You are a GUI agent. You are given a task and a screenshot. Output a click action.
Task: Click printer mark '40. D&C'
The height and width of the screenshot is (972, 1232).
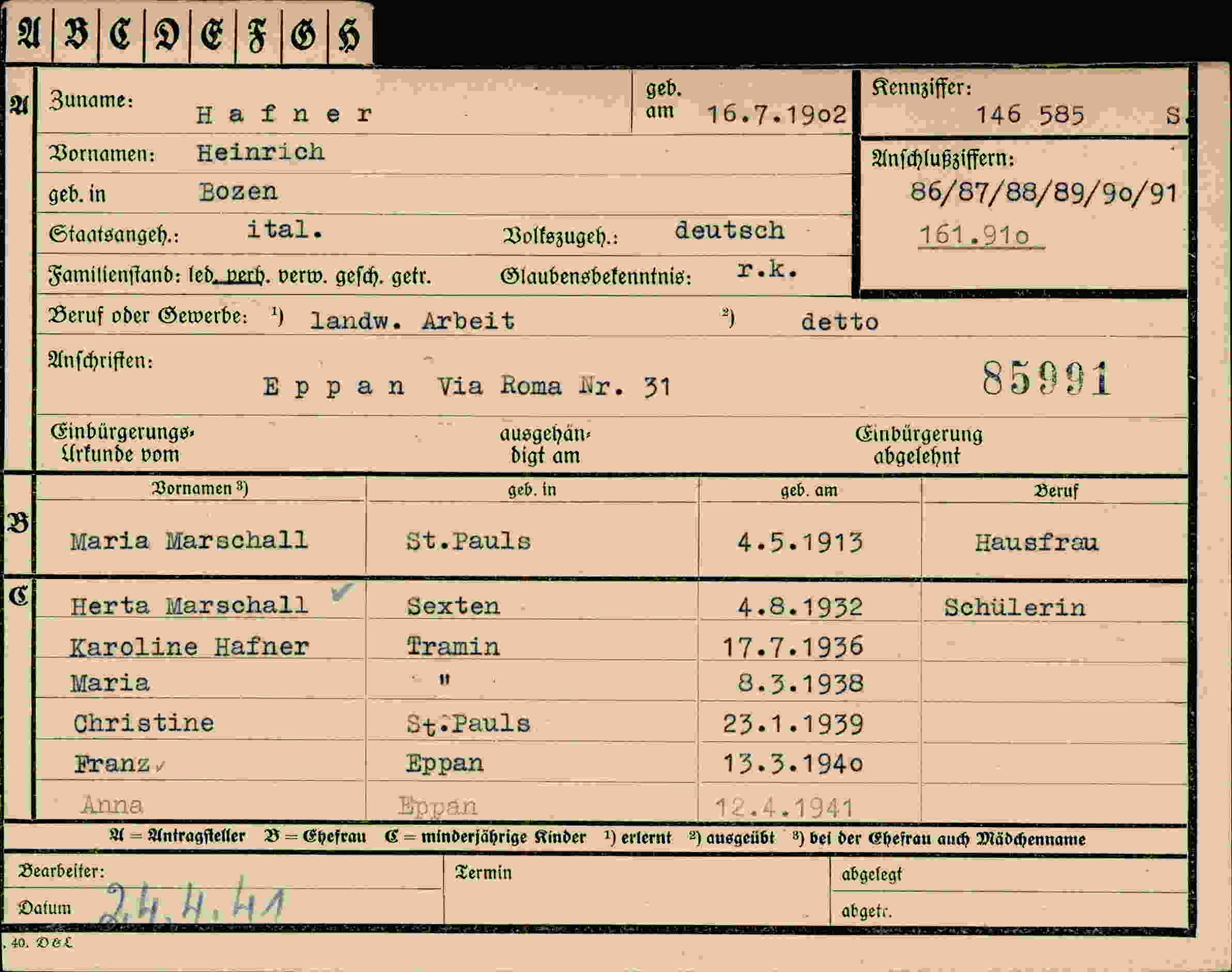pos(41,944)
